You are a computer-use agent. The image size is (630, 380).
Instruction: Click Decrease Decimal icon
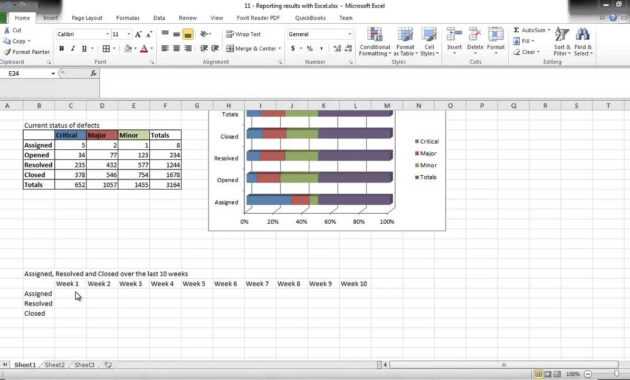pyautogui.click(x=348, y=49)
